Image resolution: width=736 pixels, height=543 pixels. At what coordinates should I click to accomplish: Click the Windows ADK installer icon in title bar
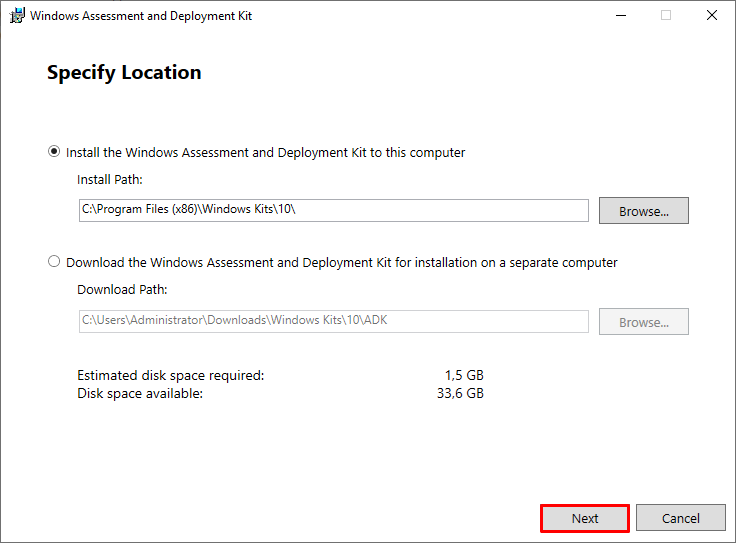(17, 15)
